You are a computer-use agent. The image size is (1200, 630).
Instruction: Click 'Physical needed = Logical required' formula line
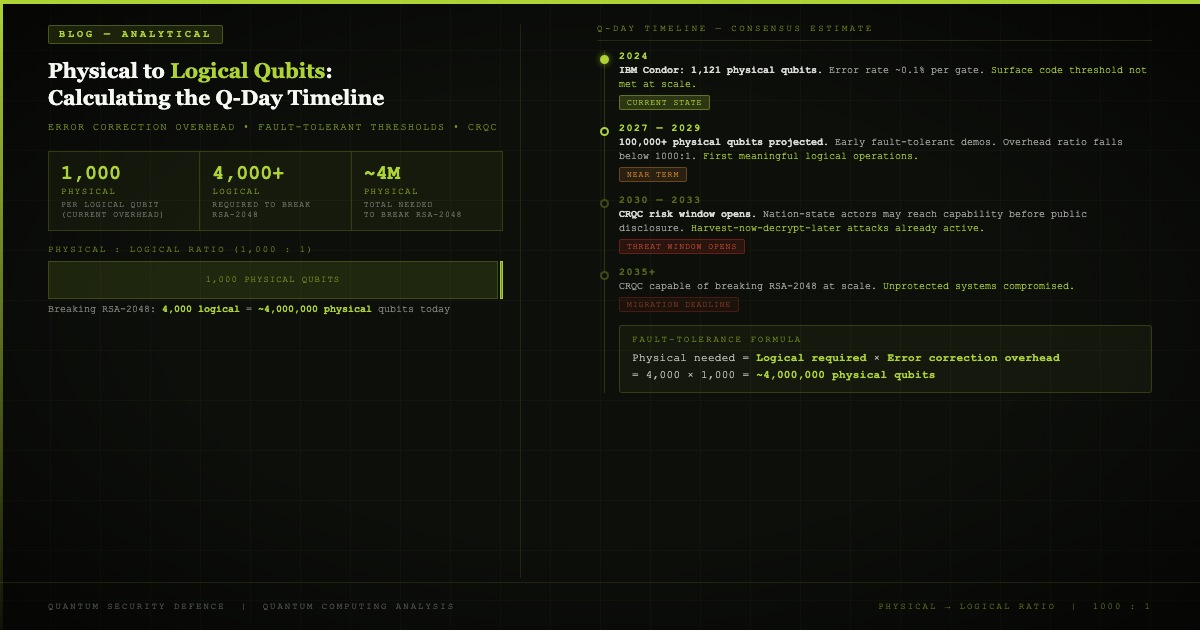846,358
